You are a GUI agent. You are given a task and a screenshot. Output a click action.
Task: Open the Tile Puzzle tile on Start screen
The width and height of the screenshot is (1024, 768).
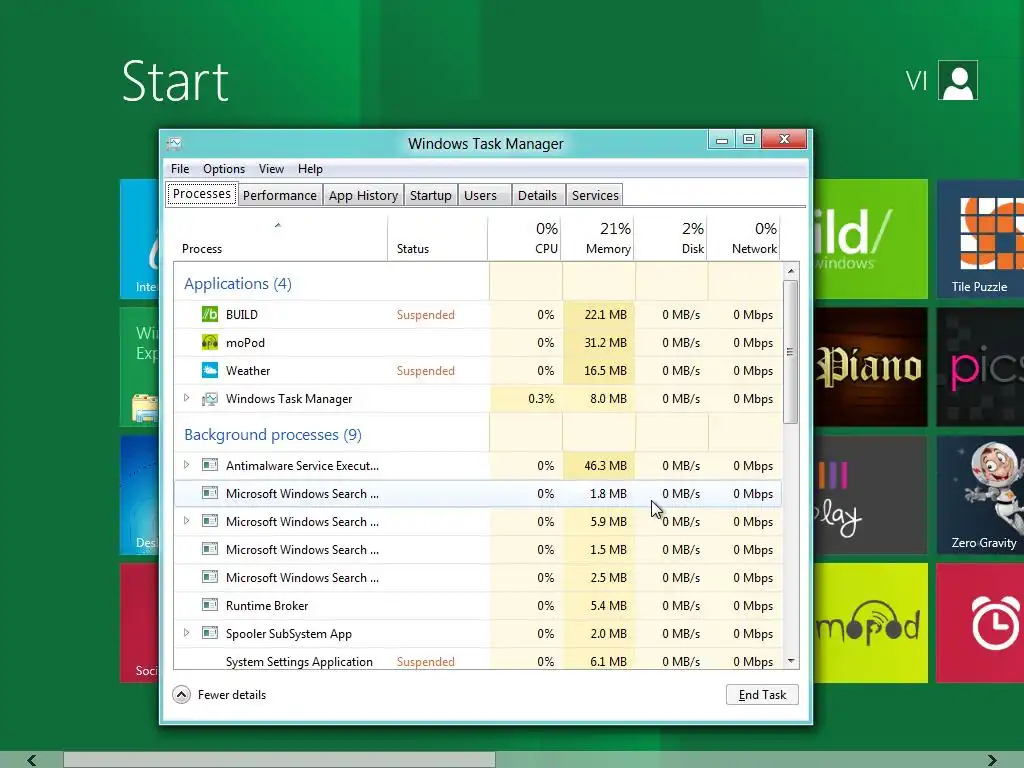(980, 239)
